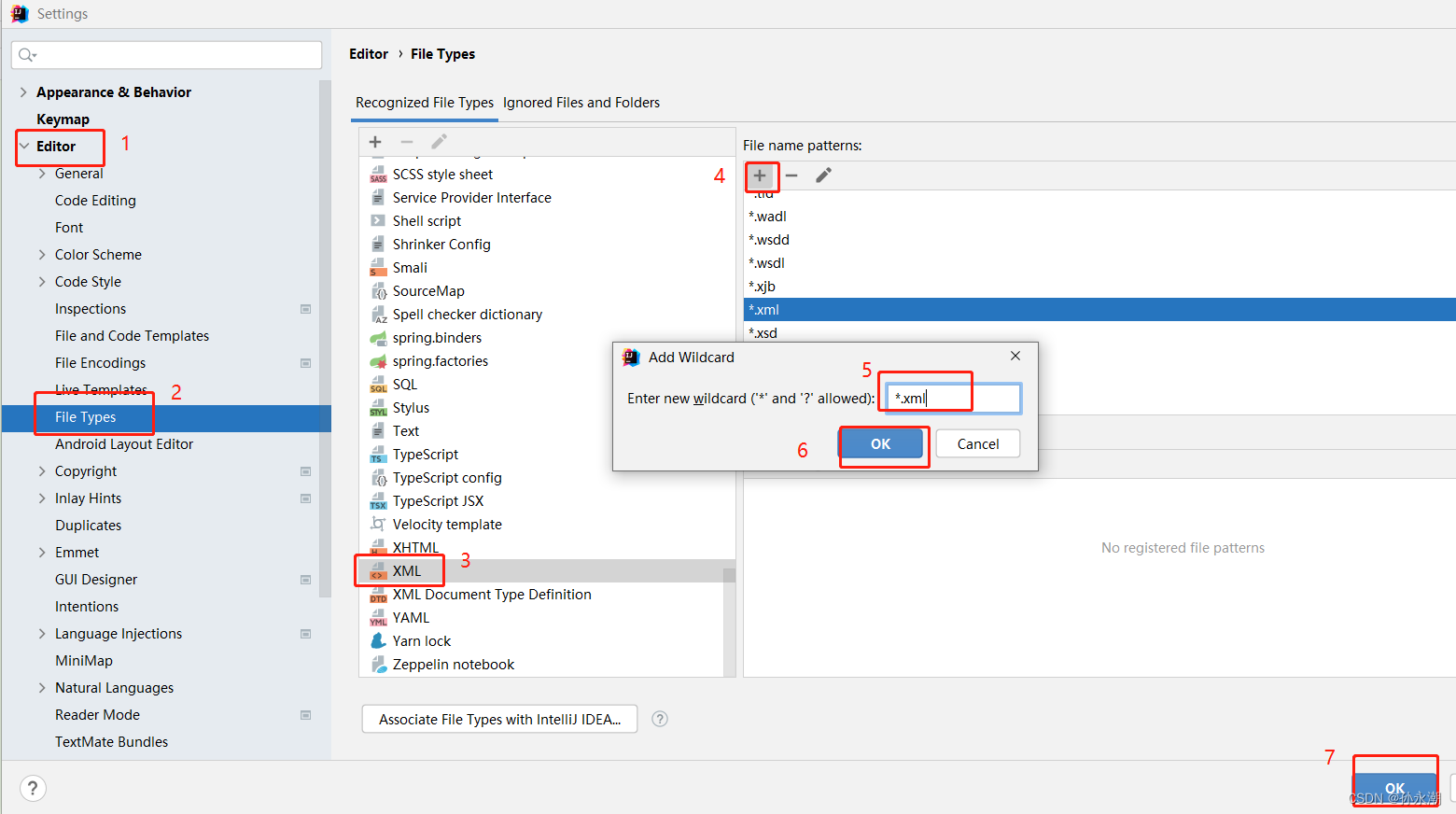Click project-level indicator beside Inspections
Screen dimensions: 1456x814
tap(305, 309)
